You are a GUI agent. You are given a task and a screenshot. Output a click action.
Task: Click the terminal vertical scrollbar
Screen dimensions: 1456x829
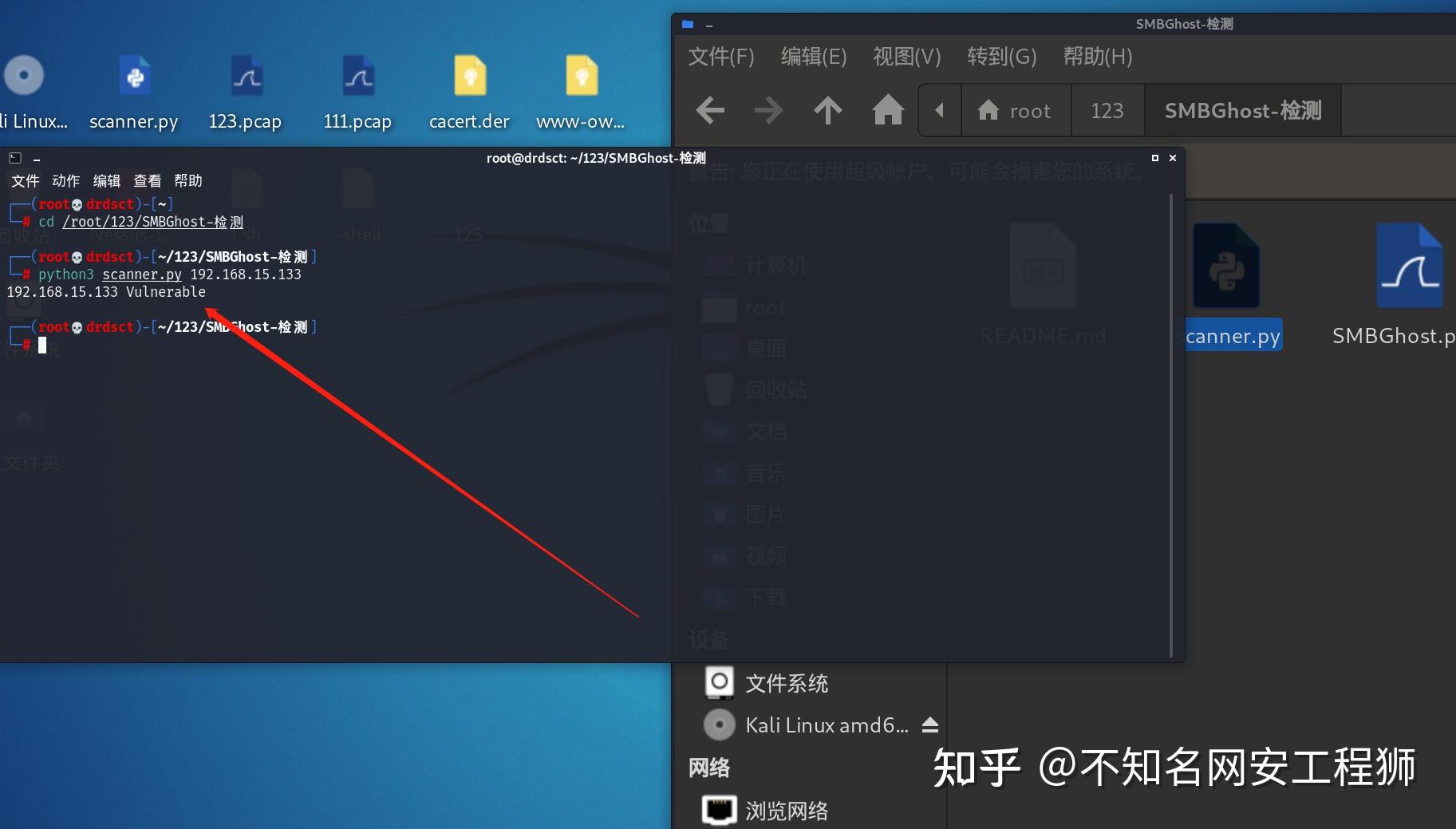[1170, 425]
